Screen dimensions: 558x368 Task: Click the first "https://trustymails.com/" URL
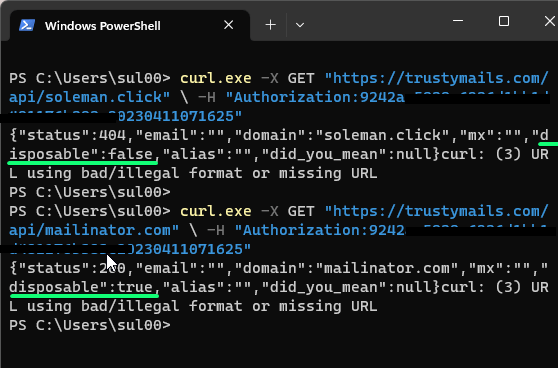(x=437, y=78)
